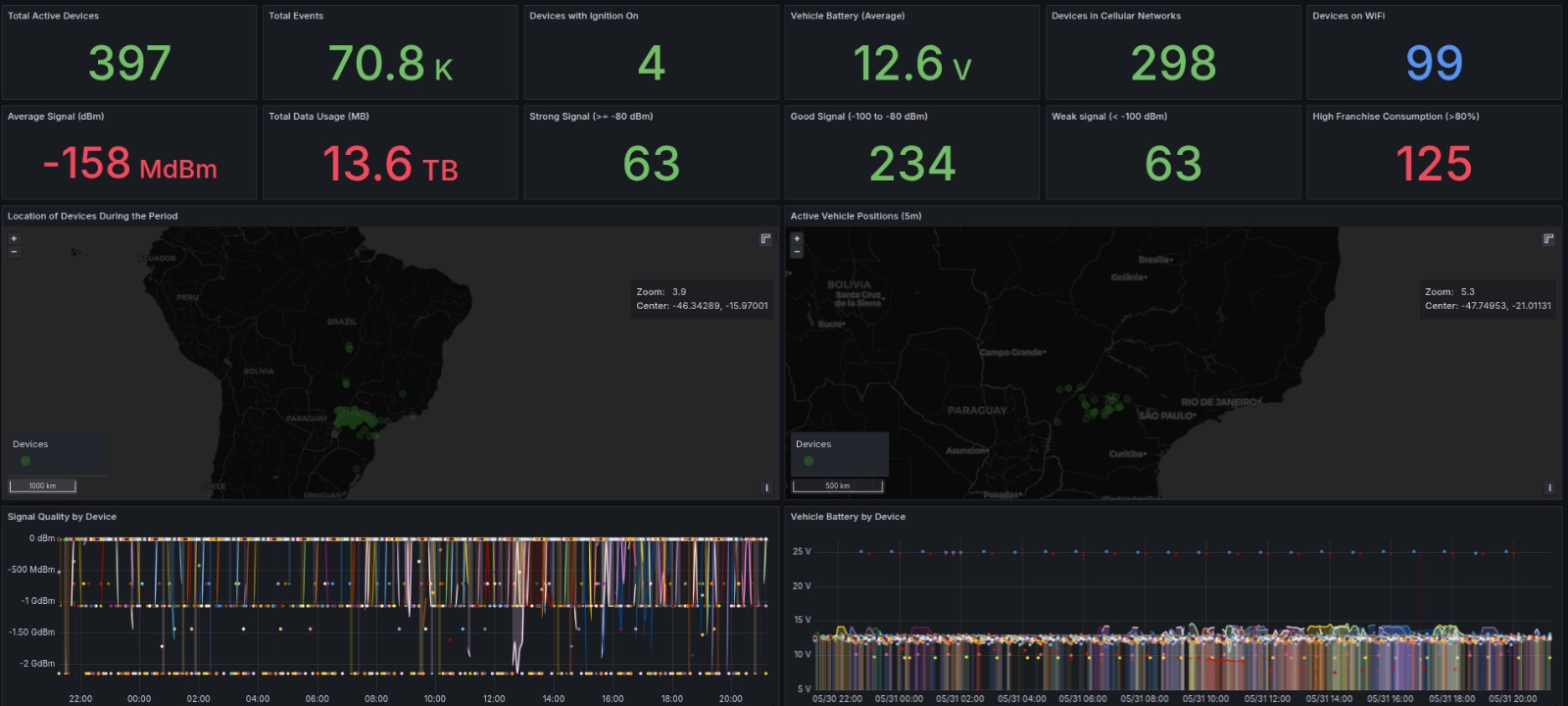Screen dimensions: 1568x706
Task: Click the Weak signal count of 63
Action: [1173, 164]
